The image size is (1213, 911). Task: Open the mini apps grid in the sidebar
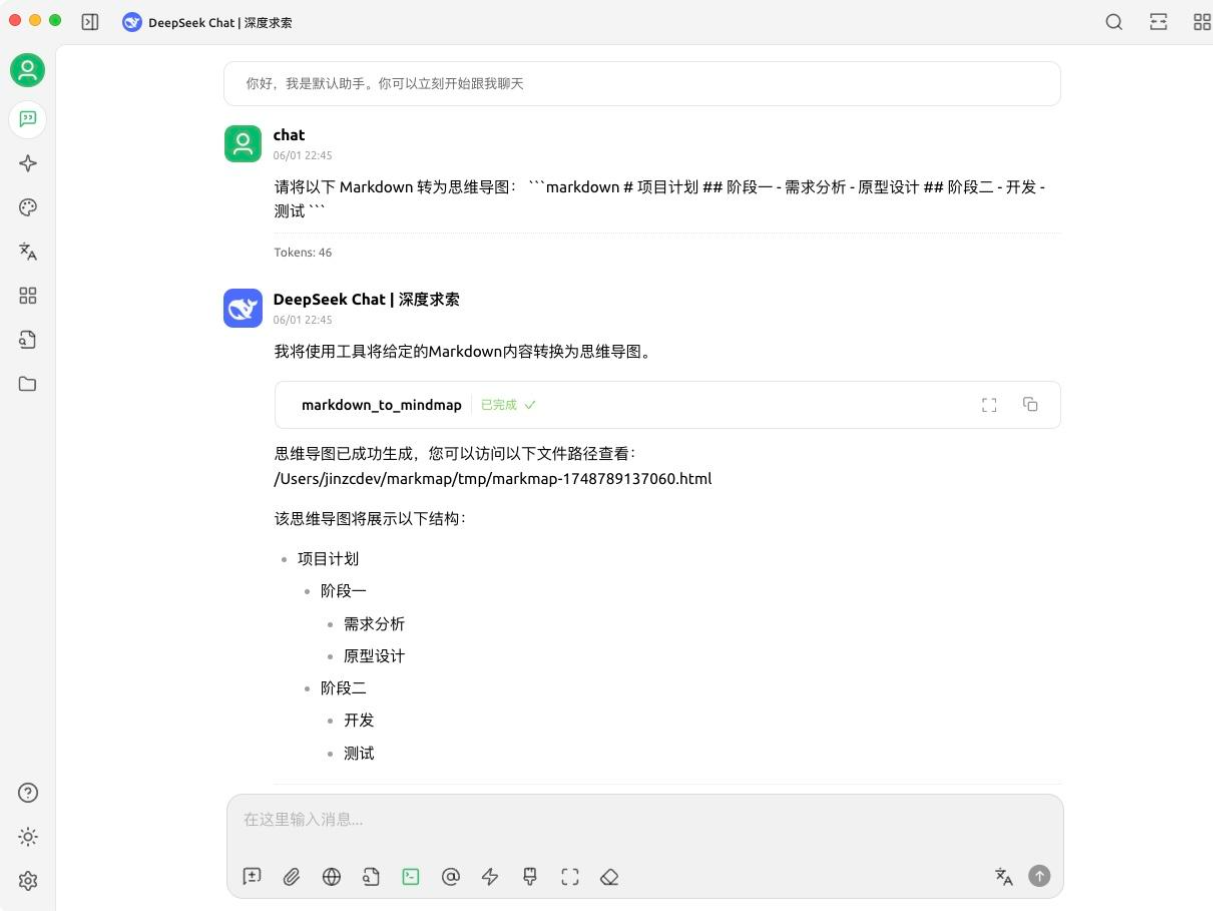[x=28, y=295]
